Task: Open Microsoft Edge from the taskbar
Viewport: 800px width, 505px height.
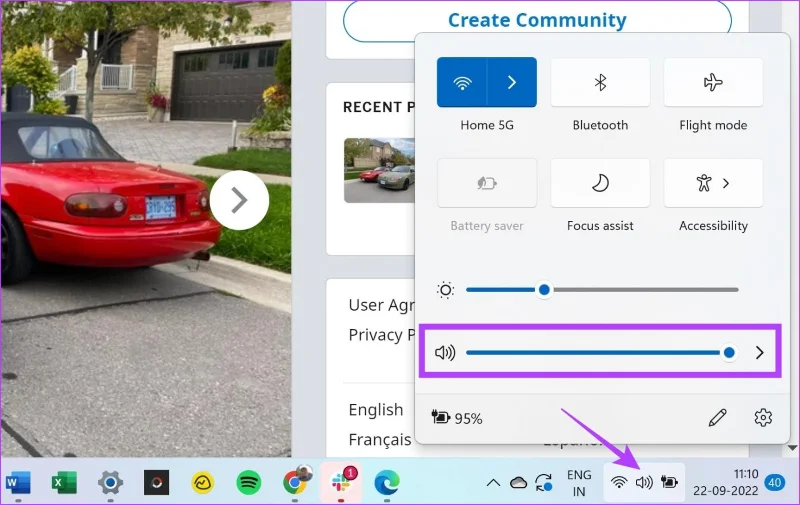Action: [x=387, y=483]
